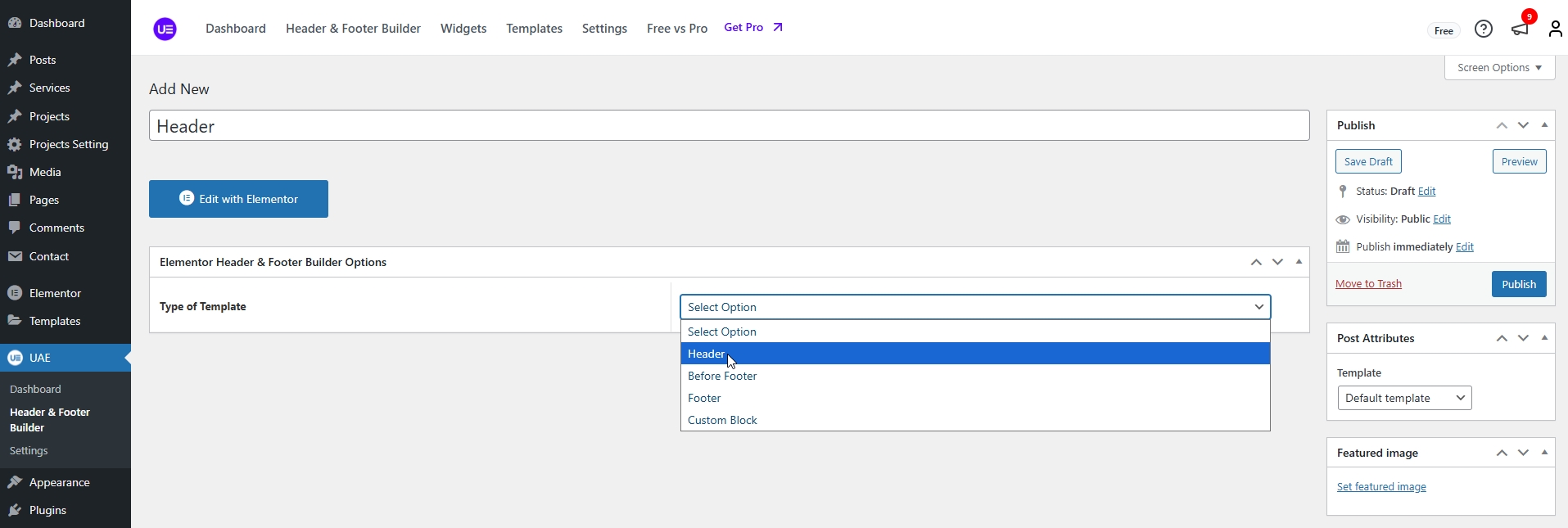Image resolution: width=1568 pixels, height=528 pixels.
Task: Toggle the Featured image panel collapse arrow
Action: coord(1544,453)
